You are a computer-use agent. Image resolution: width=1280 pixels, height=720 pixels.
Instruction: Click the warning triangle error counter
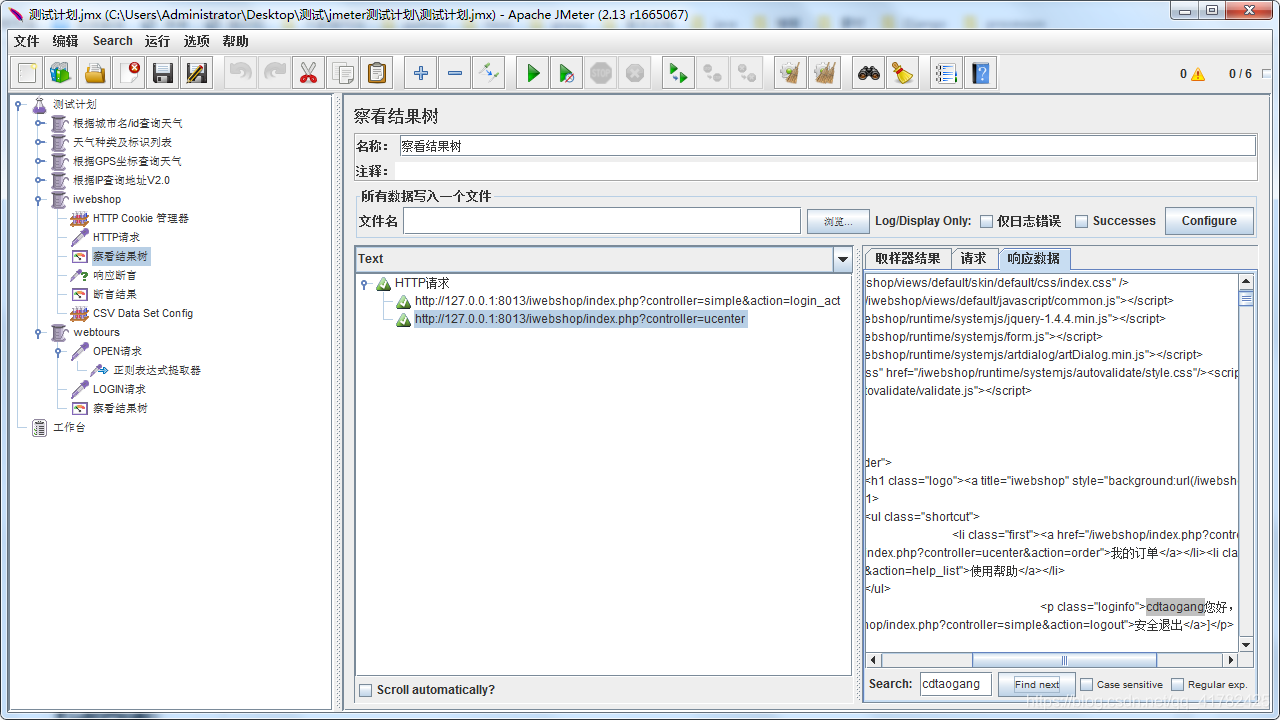[1198, 74]
